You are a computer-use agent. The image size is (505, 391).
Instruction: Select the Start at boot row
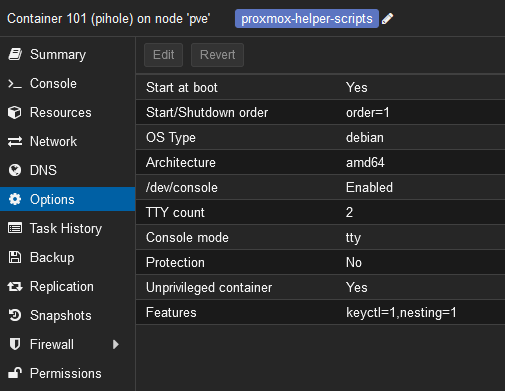point(321,87)
